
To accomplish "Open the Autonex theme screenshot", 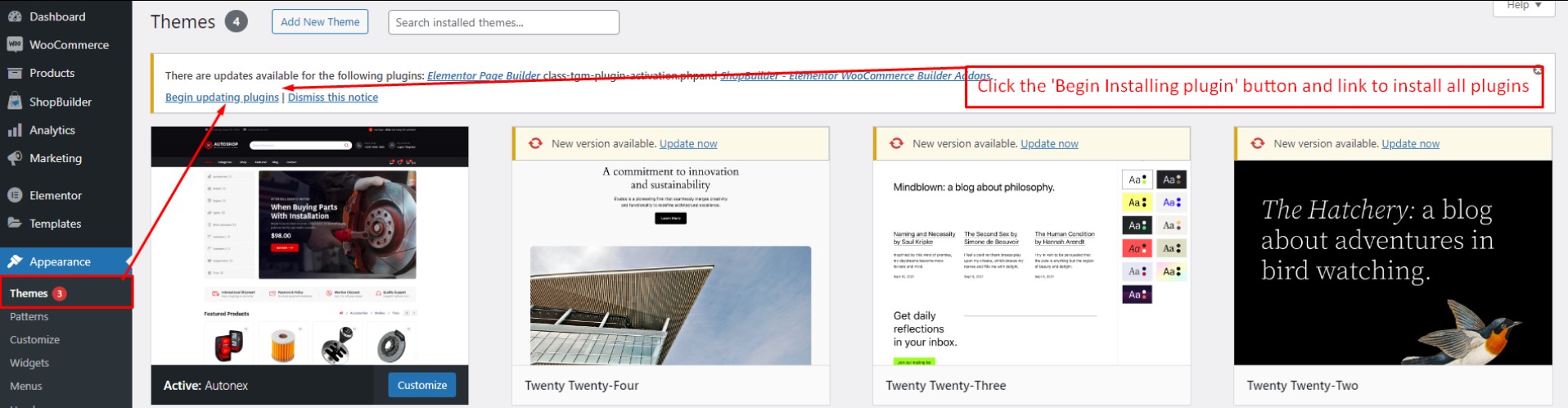I will pos(310,246).
